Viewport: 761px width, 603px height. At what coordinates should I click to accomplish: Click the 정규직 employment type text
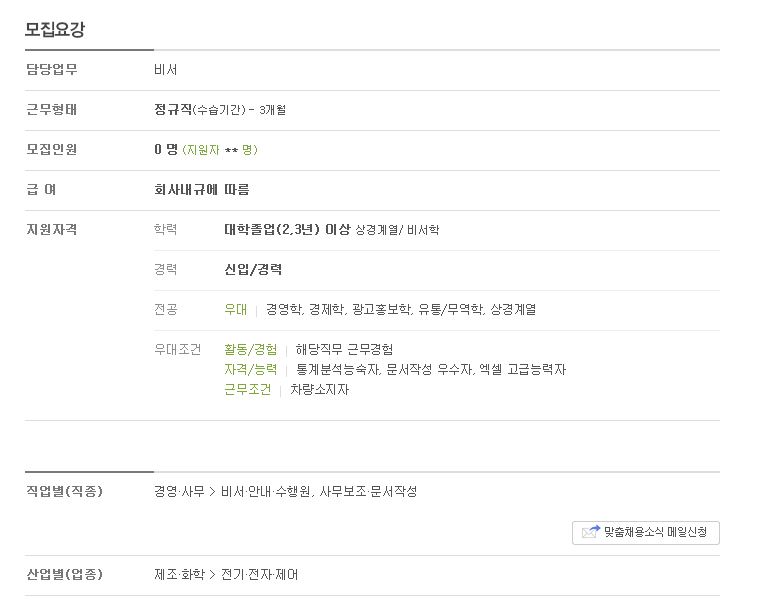pos(173,109)
